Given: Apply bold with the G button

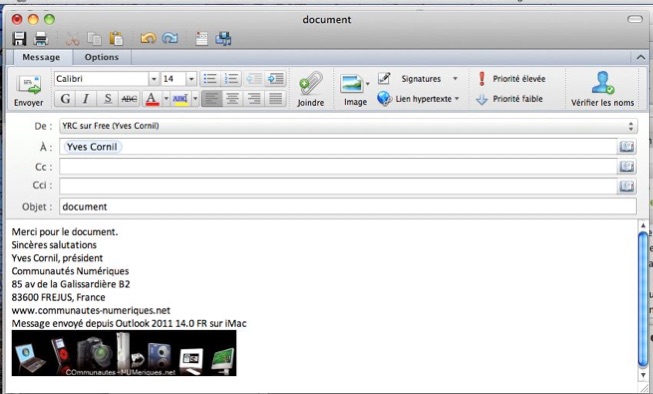Looking at the screenshot, I should [x=65, y=99].
